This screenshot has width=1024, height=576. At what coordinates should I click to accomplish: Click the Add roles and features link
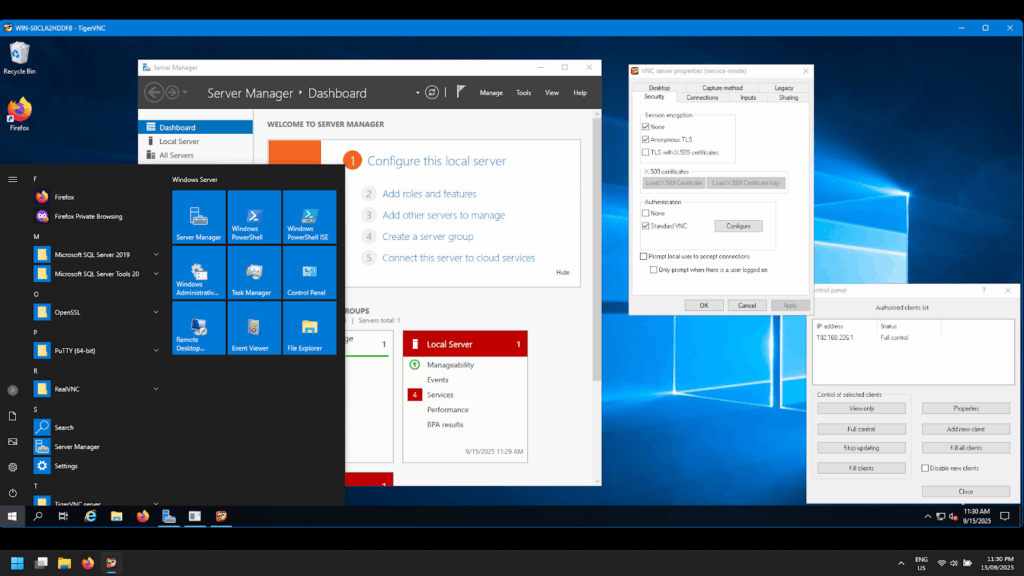429,194
